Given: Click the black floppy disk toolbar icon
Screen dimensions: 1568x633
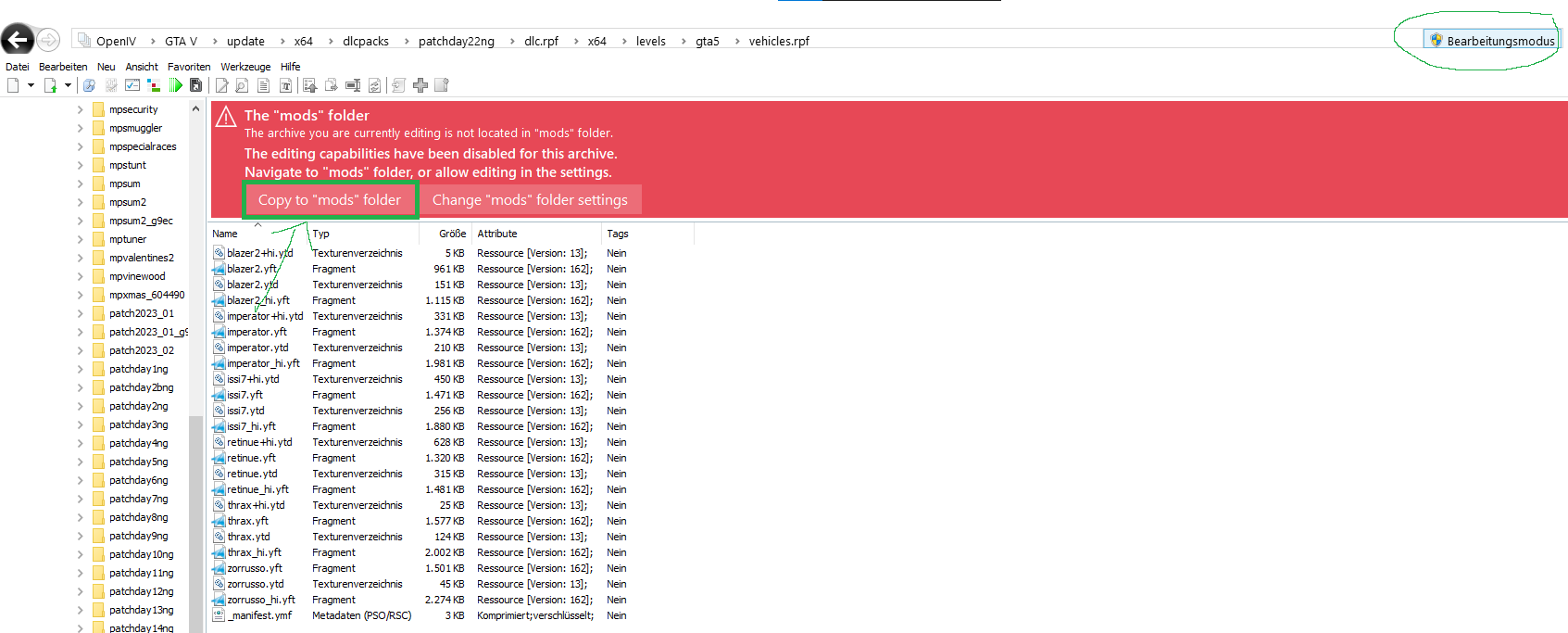Looking at the screenshot, I should pyautogui.click(x=196, y=85).
